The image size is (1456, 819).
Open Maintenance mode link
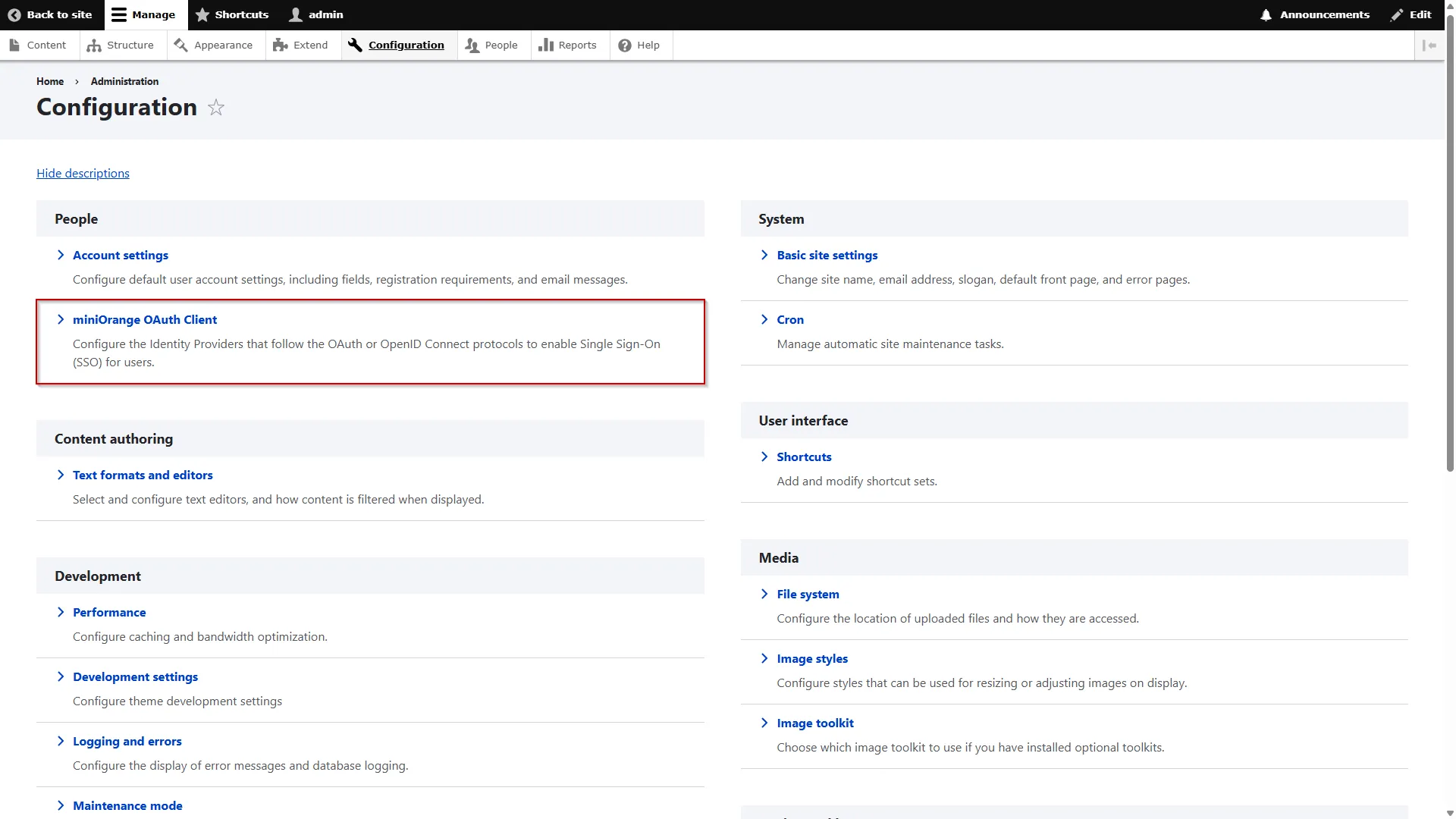pyautogui.click(x=127, y=805)
